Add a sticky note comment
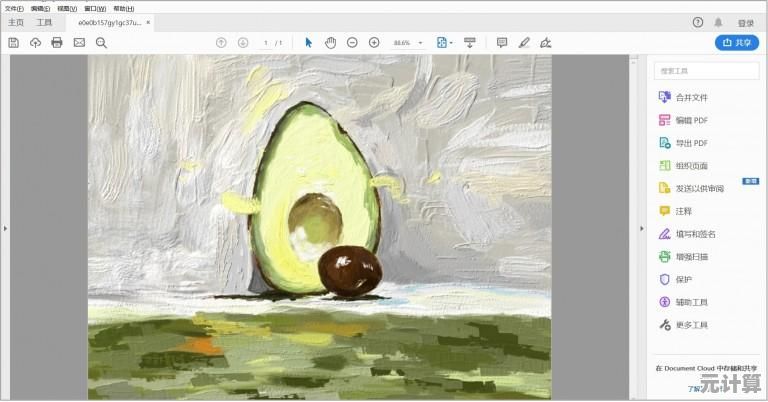 [x=502, y=42]
